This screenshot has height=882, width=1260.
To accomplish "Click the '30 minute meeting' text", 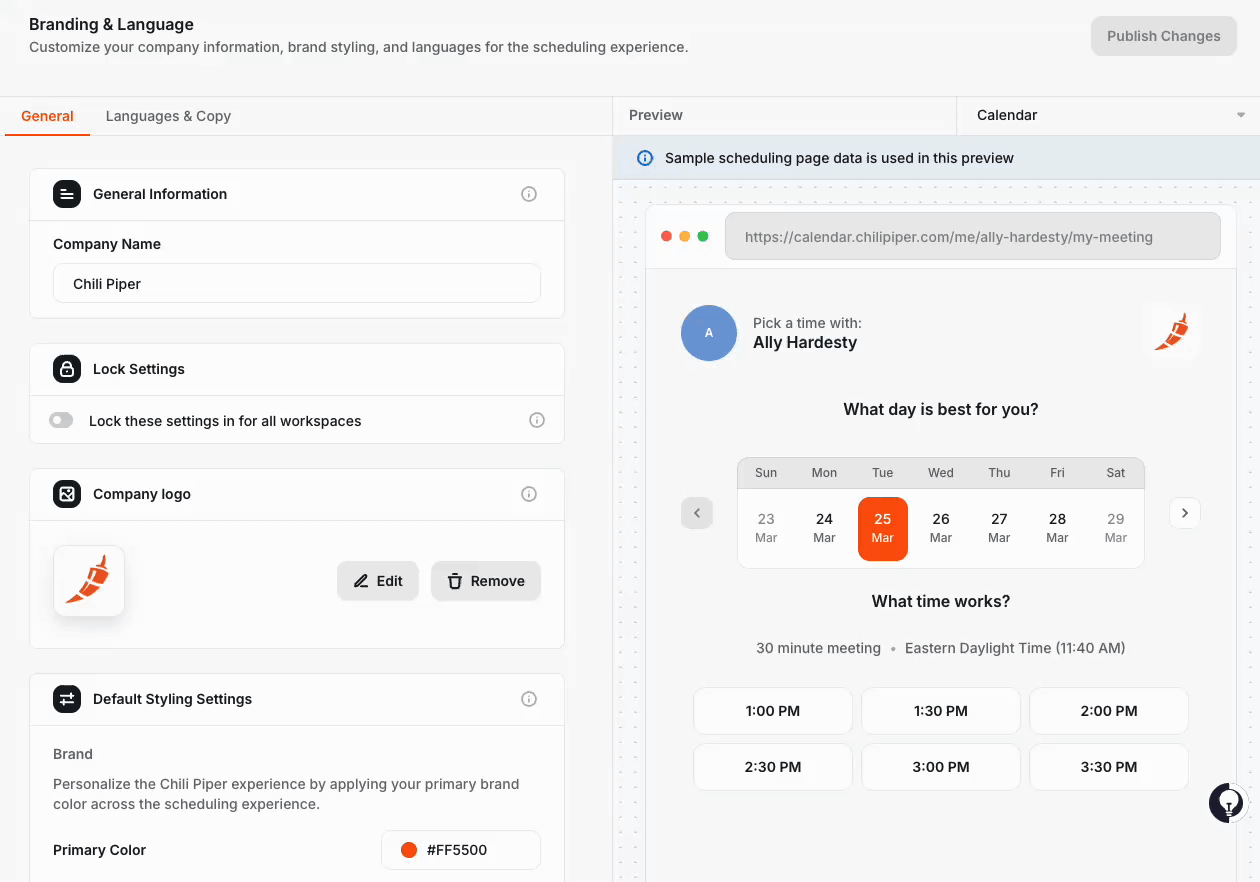I will click(818, 648).
